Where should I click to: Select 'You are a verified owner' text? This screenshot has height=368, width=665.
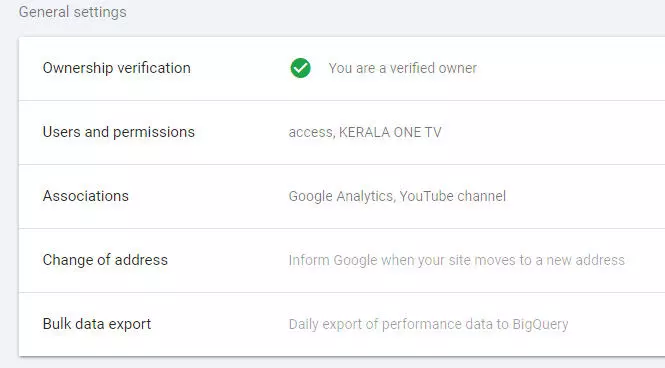[402, 68]
